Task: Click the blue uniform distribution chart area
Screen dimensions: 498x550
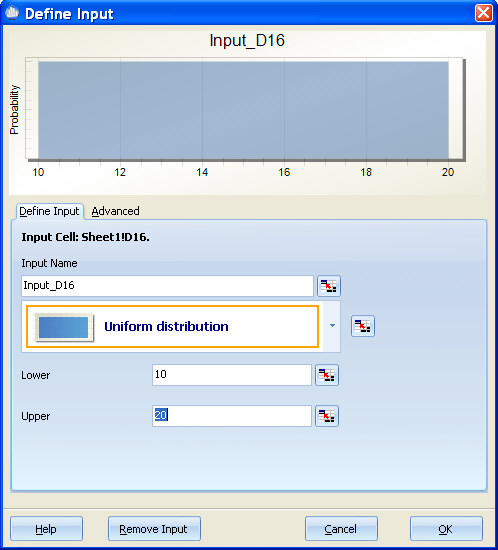Action: [243, 110]
